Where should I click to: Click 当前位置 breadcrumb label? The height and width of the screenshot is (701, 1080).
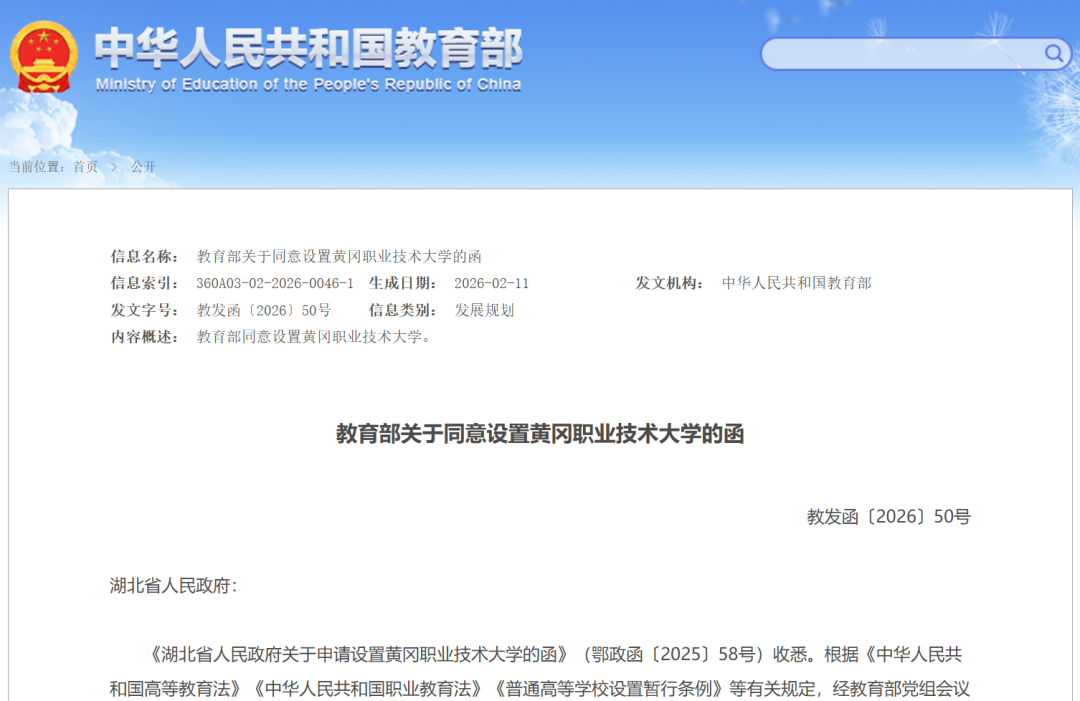35,167
